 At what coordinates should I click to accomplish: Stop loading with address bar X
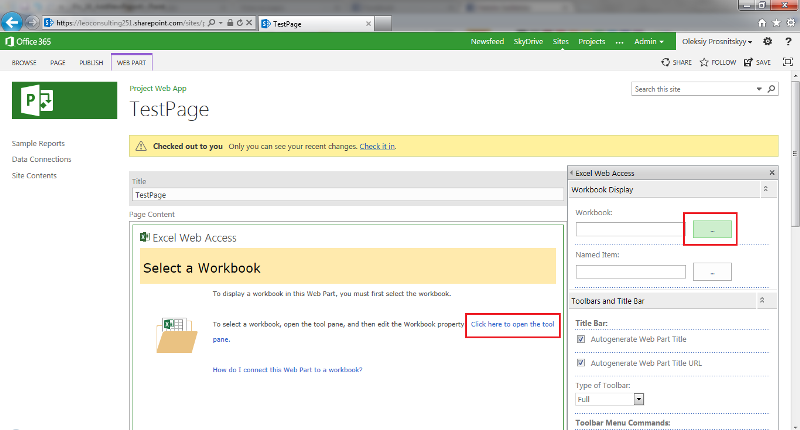pos(249,22)
